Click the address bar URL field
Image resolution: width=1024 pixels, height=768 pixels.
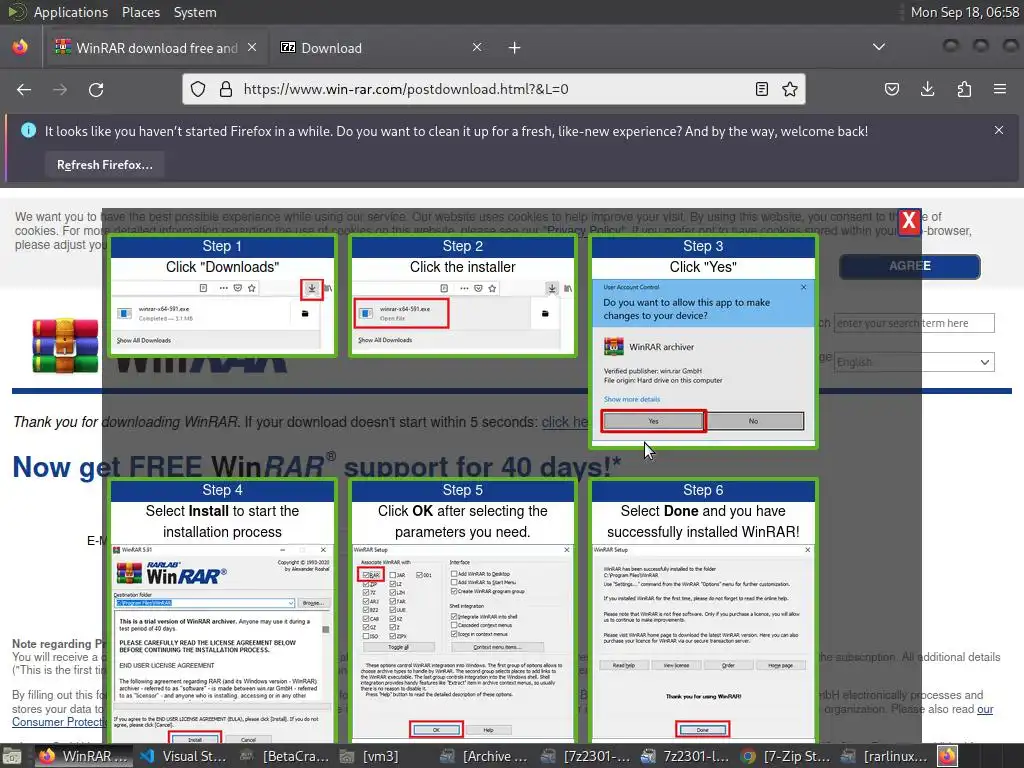click(x=493, y=89)
